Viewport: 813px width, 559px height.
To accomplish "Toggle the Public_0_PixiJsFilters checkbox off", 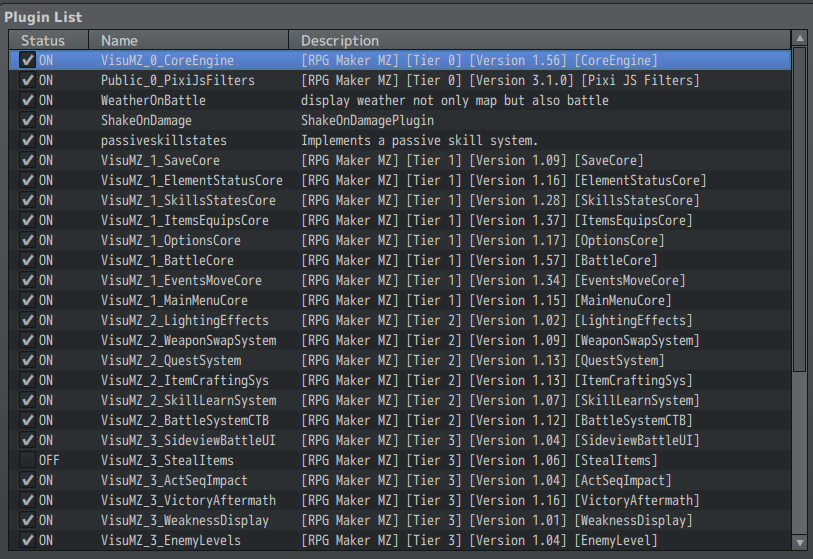I will 27,80.
